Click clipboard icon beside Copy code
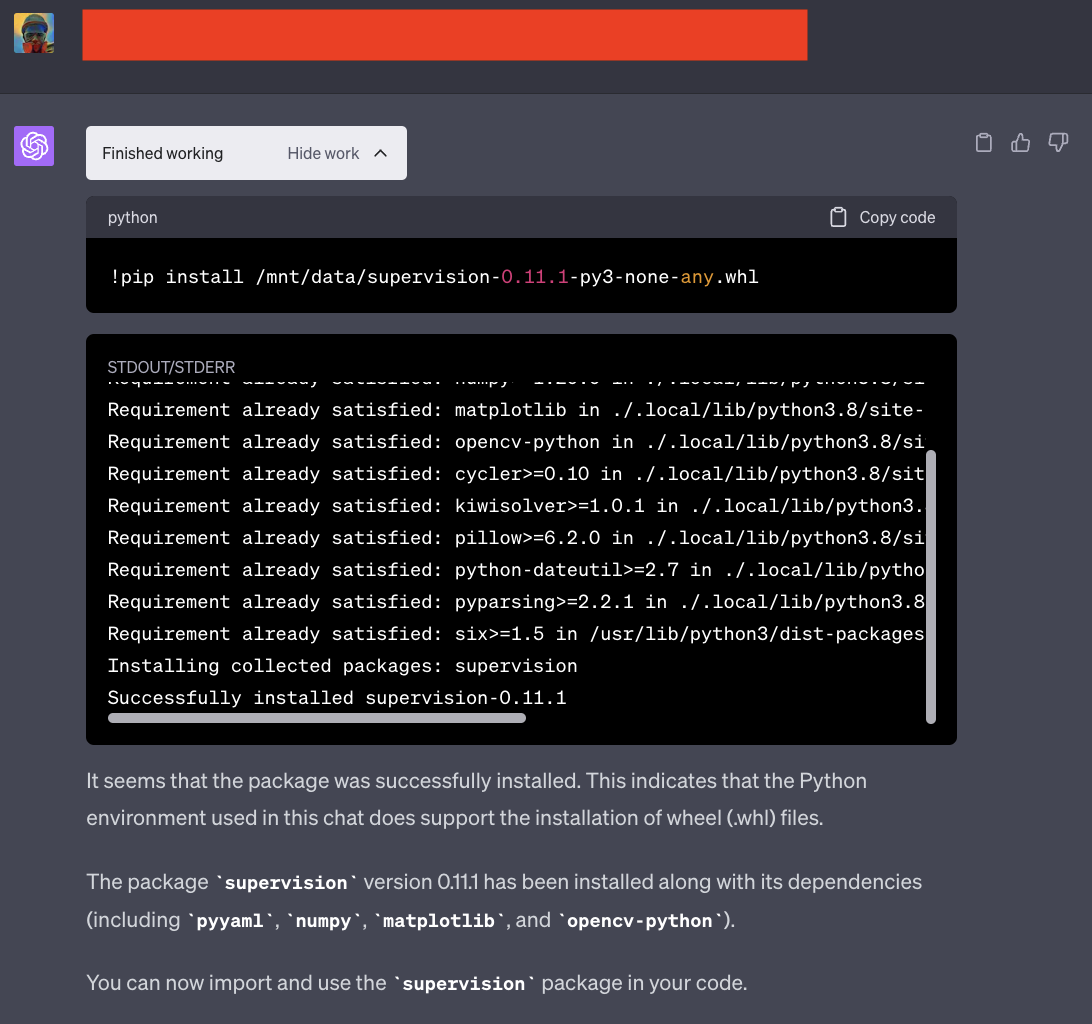Screen dimensions: 1092x1024 point(838,217)
